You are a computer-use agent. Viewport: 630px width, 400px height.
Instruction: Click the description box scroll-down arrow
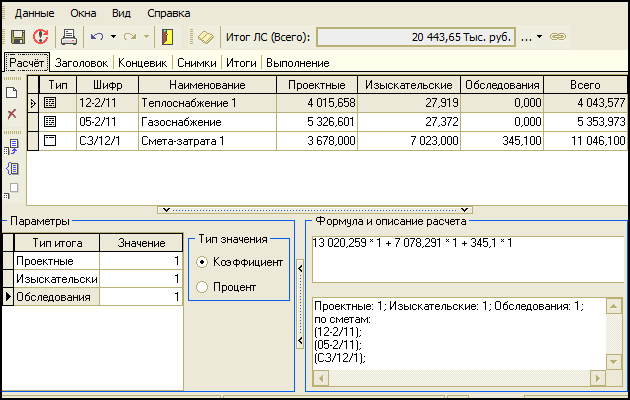[x=612, y=362]
